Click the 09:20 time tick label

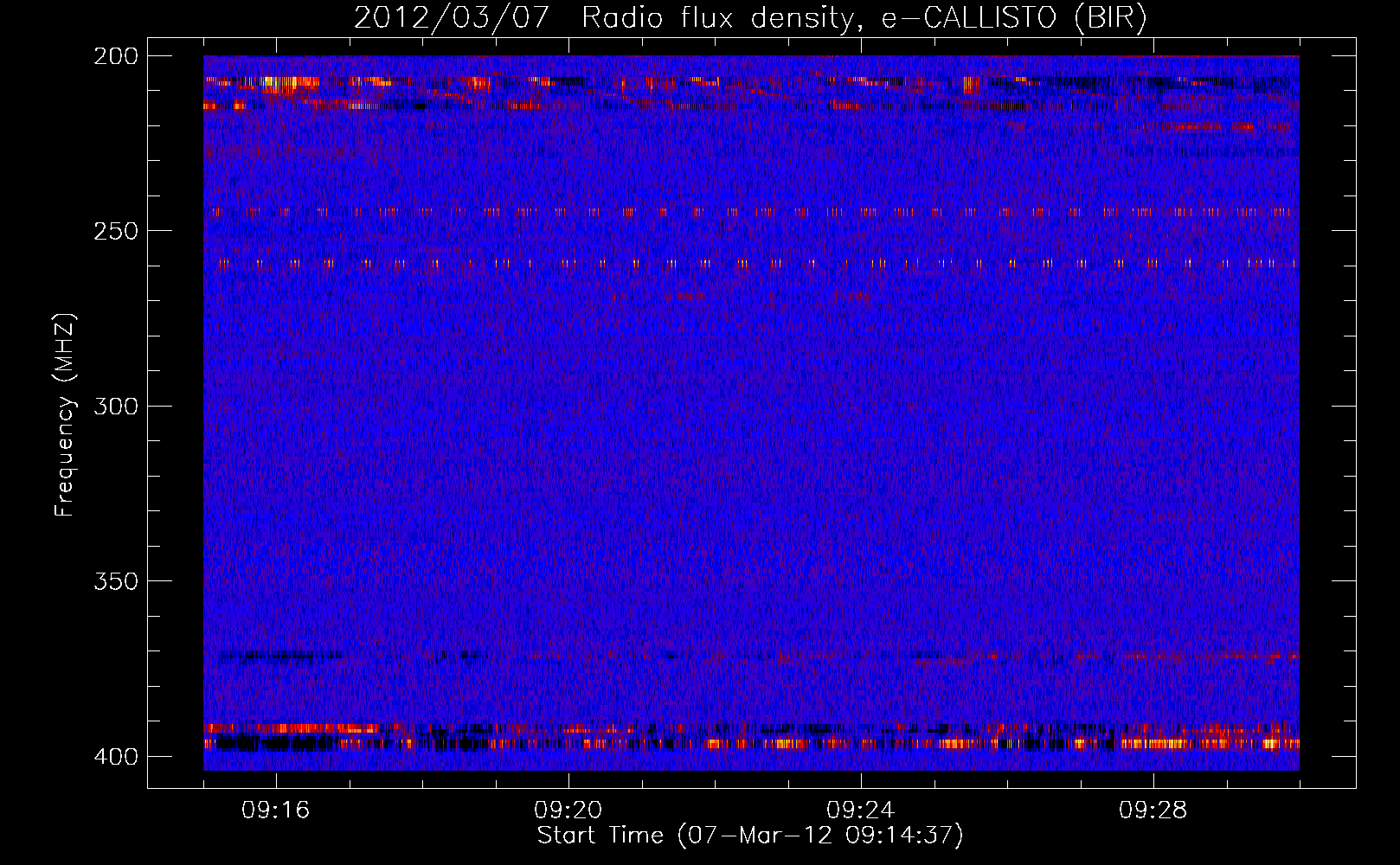pyautogui.click(x=568, y=811)
